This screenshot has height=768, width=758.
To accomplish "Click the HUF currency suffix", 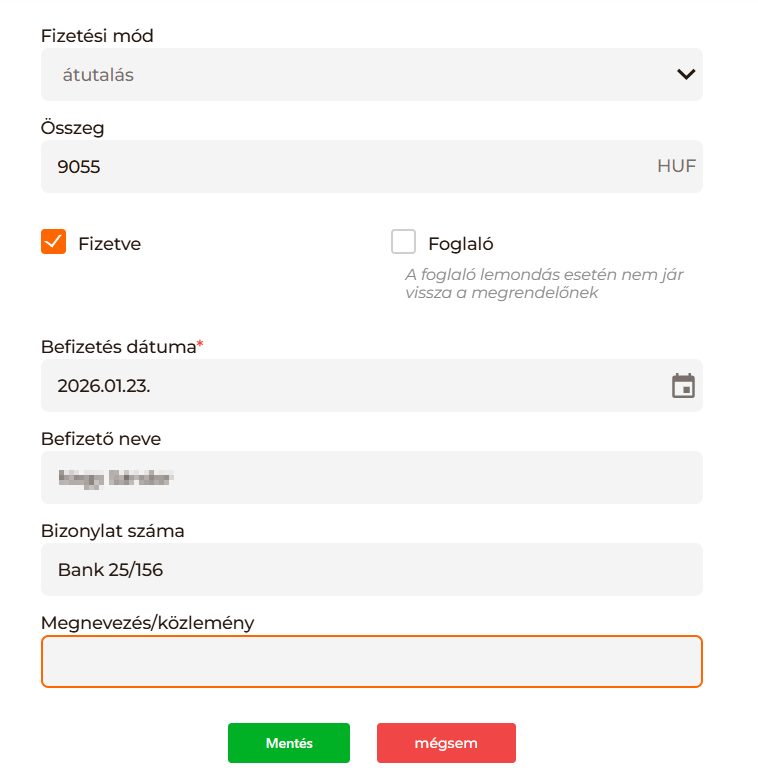I will click(676, 167).
